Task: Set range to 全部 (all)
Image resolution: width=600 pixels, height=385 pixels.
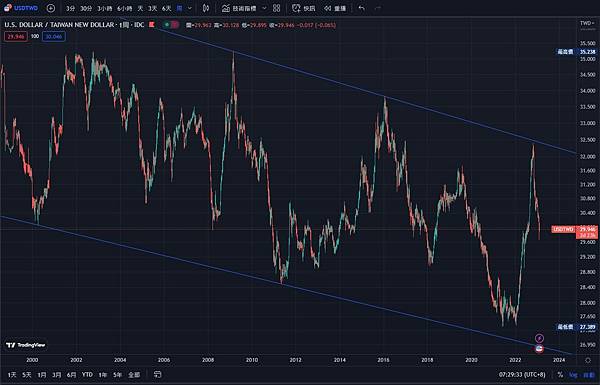Action: click(134, 375)
